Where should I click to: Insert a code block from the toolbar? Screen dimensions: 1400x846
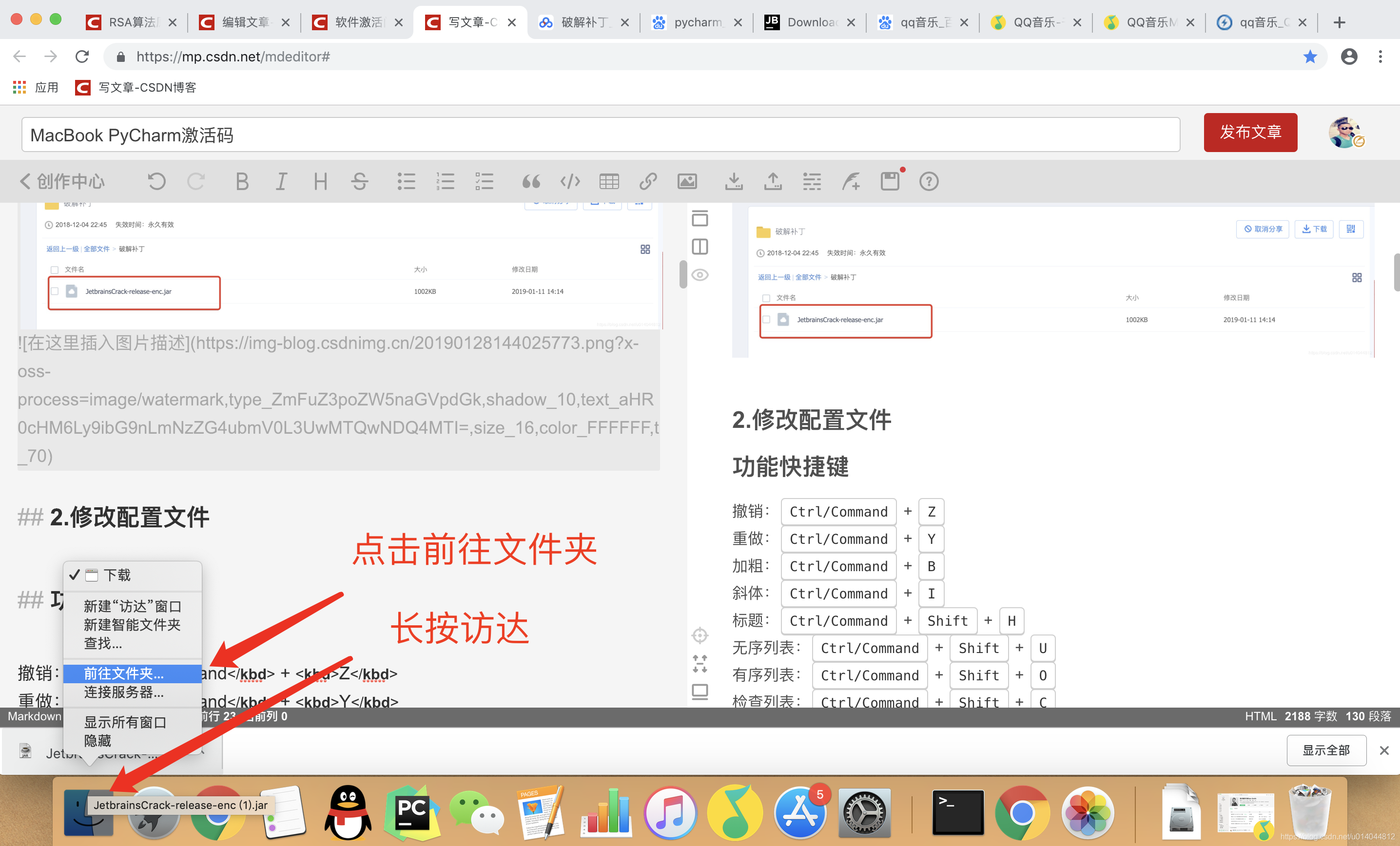pos(570,182)
